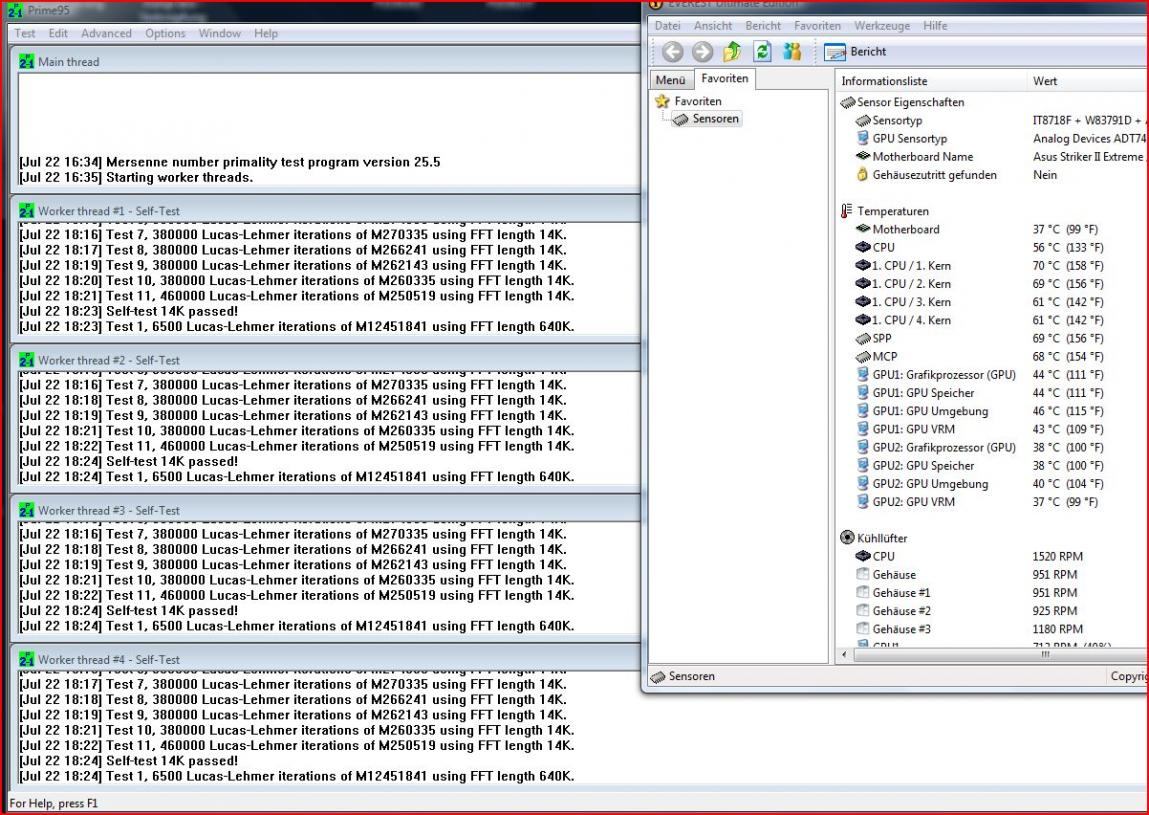Click Worker thread #3 window icon
The height and width of the screenshot is (815, 1149).
[x=27, y=510]
